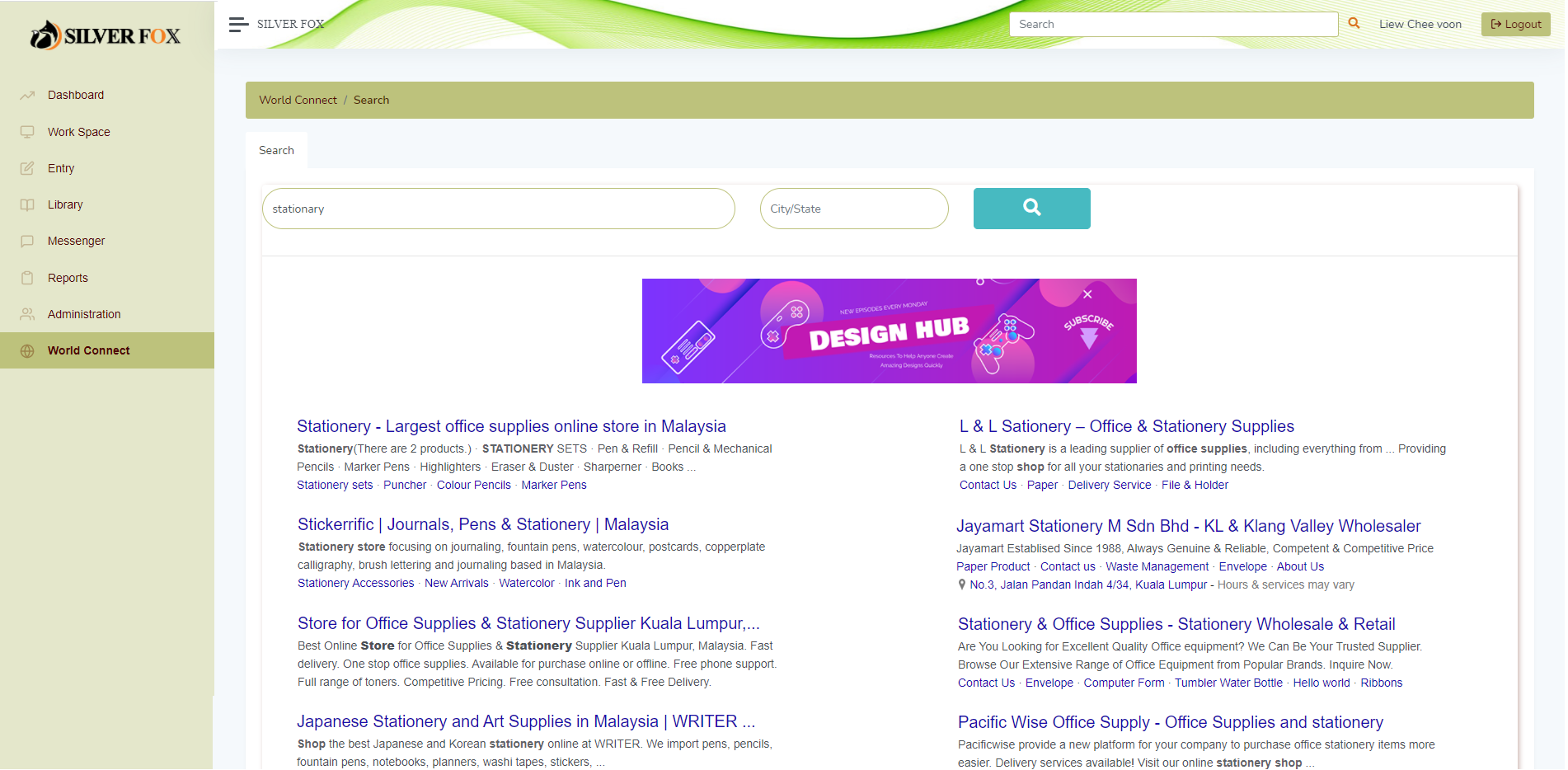Click the orange search icon in header
The width and height of the screenshot is (1568, 770).
coord(1354,24)
